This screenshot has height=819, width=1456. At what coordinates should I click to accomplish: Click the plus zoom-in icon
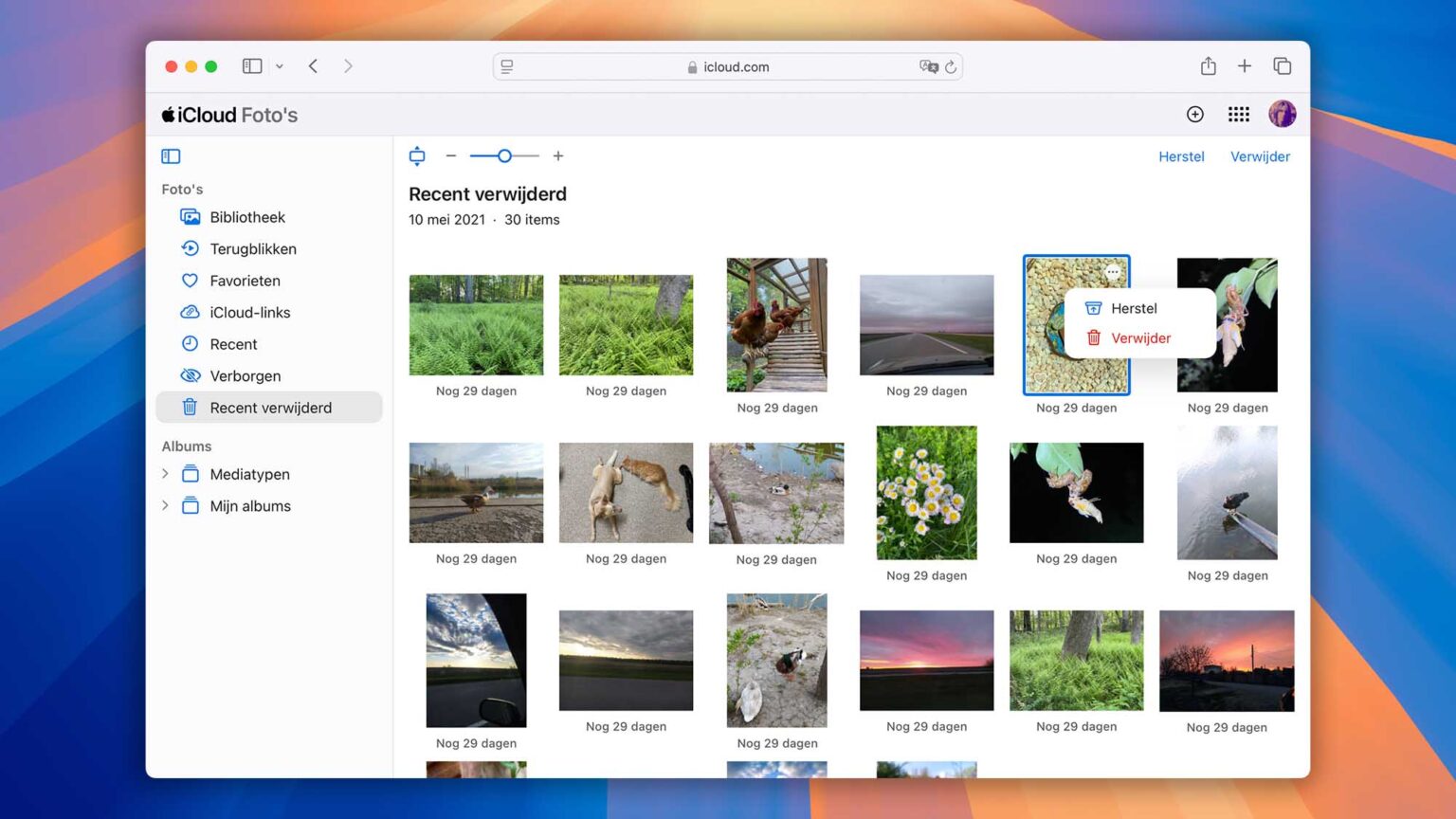point(558,156)
